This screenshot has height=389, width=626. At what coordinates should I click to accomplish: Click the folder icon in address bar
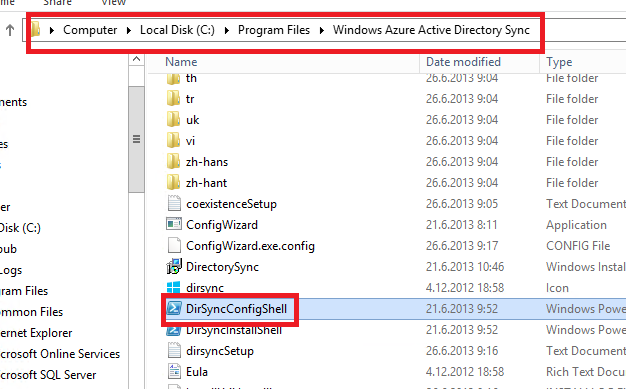[x=36, y=29]
